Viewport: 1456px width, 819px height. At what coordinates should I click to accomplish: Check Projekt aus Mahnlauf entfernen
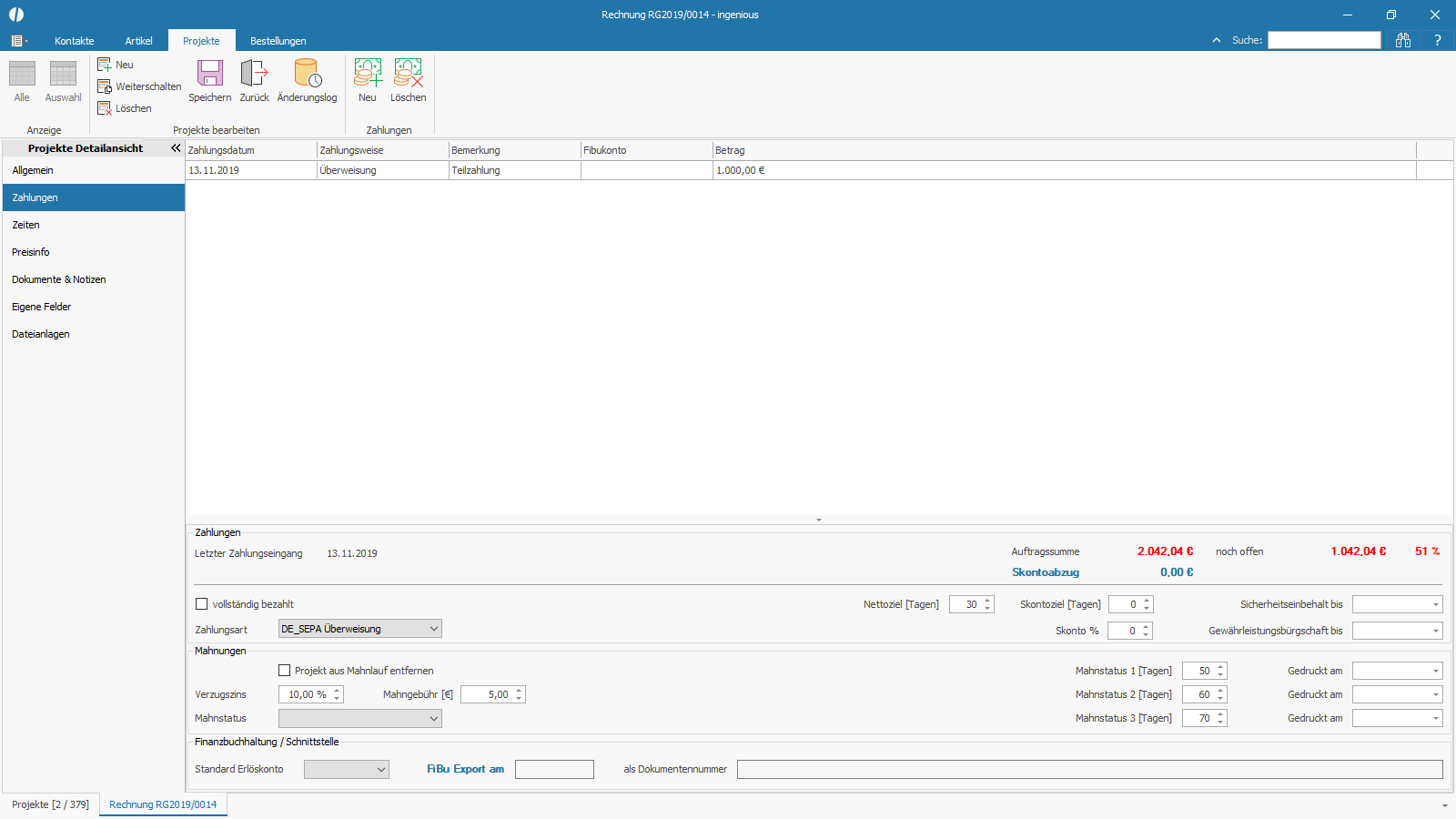tap(285, 670)
